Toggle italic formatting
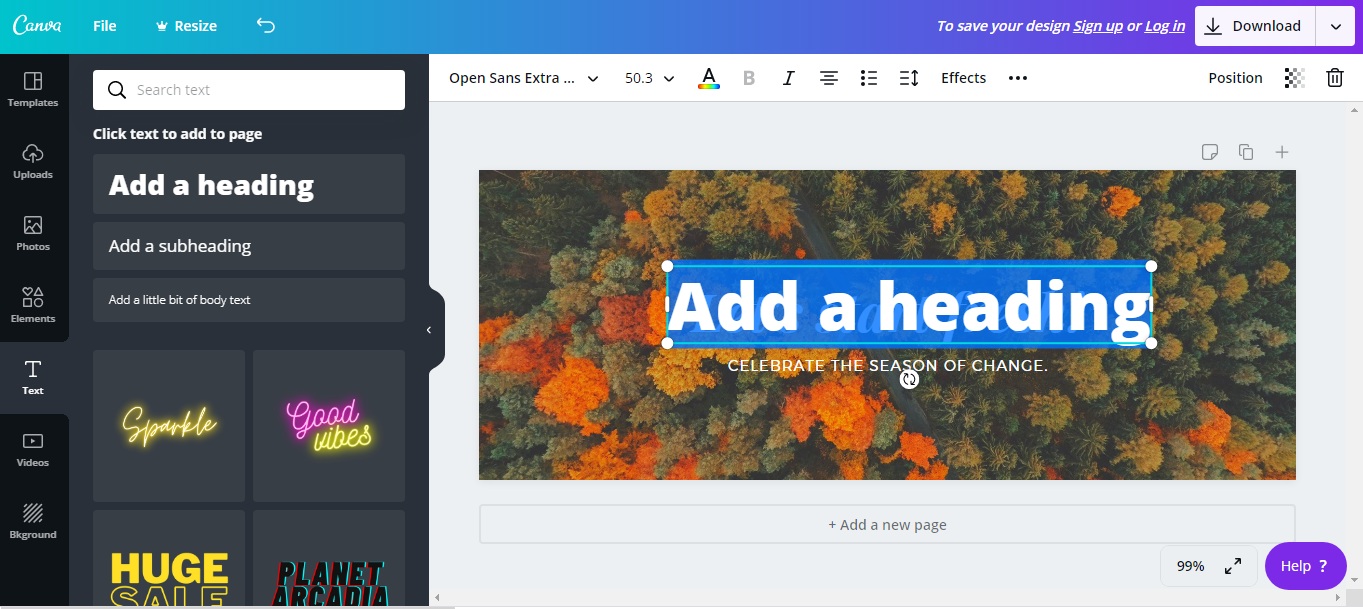This screenshot has width=1363, height=609. (789, 78)
